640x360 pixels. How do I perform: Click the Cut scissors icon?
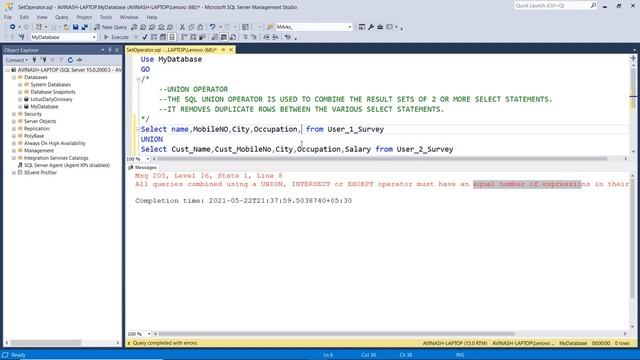182,27
